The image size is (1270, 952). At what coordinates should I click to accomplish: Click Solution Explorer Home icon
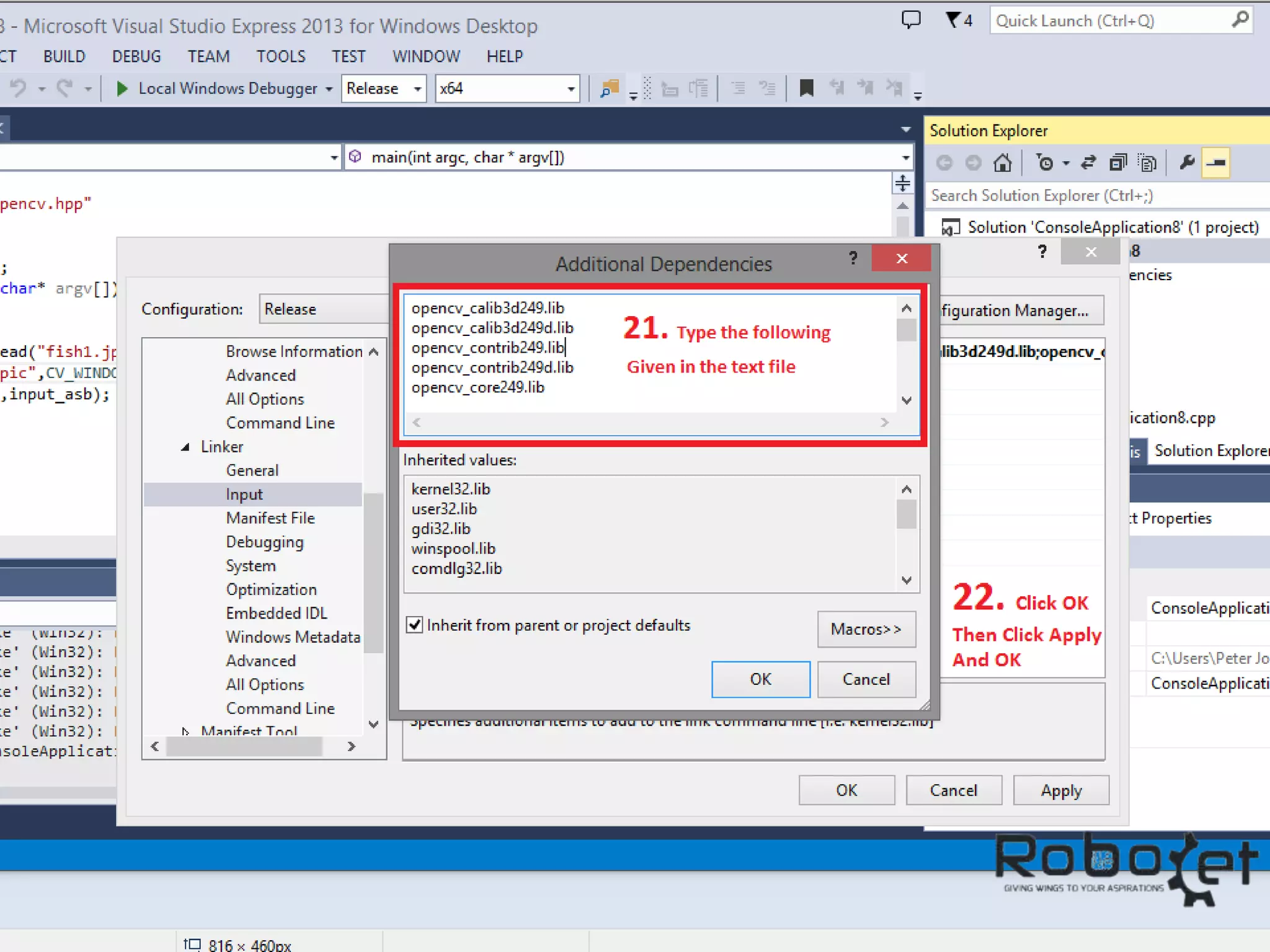point(1003,163)
